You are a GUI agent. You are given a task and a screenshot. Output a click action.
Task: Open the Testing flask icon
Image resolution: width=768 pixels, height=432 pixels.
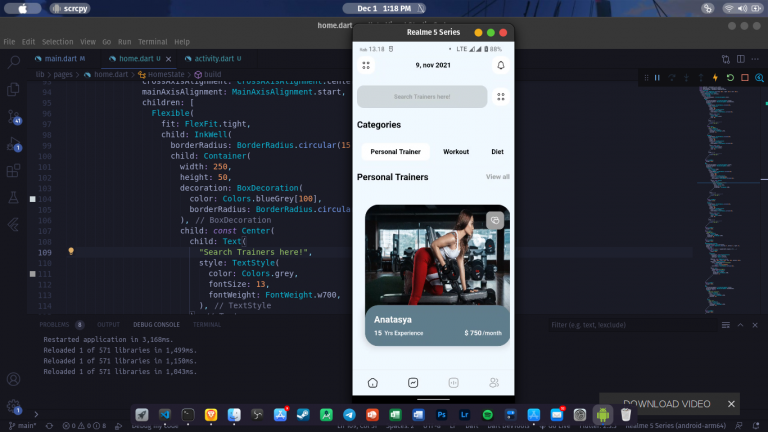point(14,197)
